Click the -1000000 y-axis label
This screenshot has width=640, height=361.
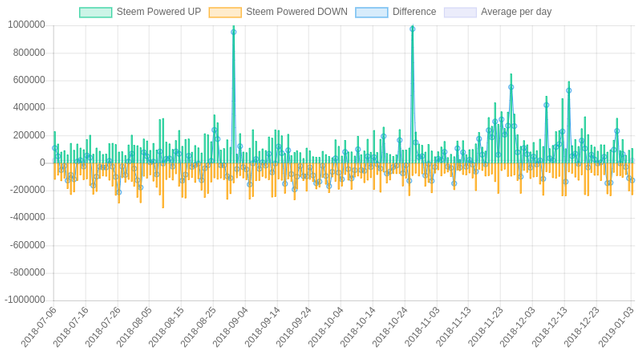coord(25,300)
